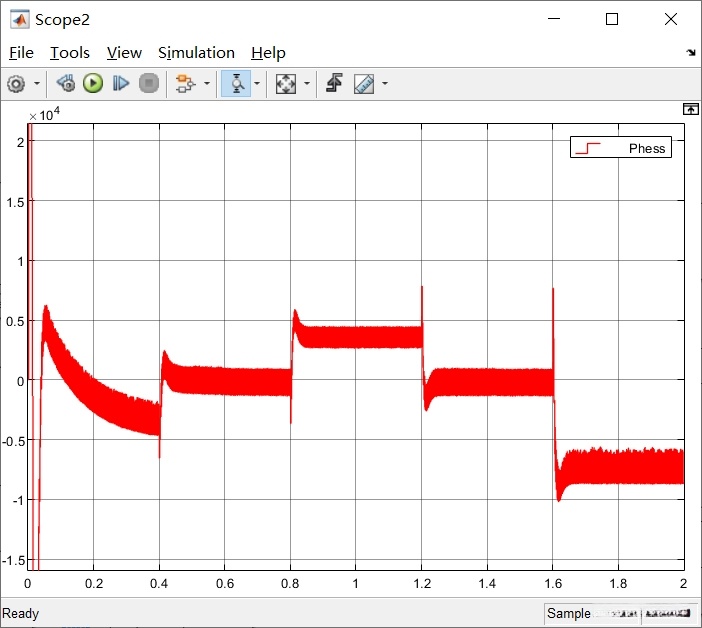Screen dimensions: 702x628
Task: Click the MATLAB logo in title bar
Action: [x=20, y=19]
